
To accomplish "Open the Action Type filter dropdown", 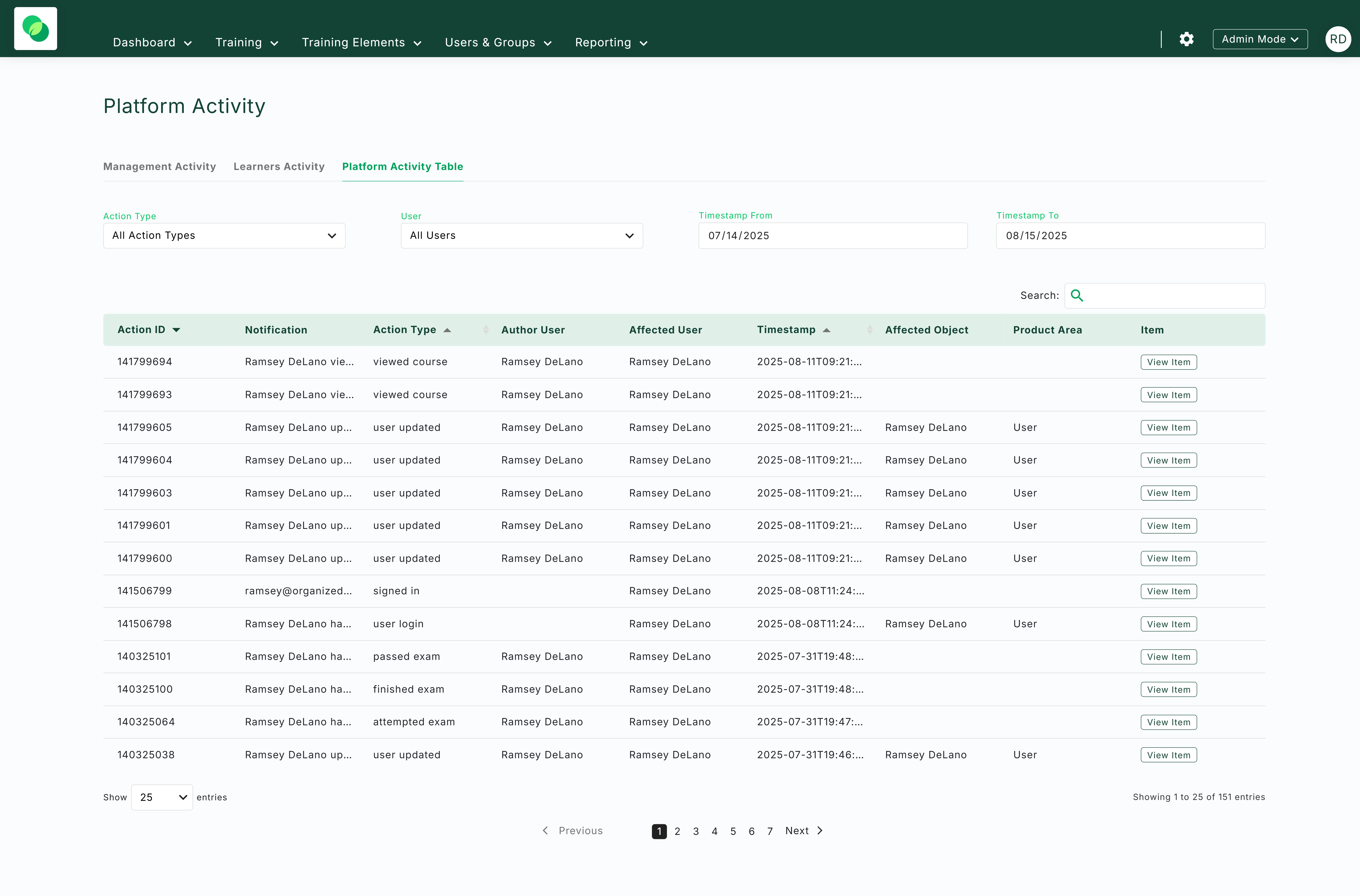I will click(x=224, y=235).
